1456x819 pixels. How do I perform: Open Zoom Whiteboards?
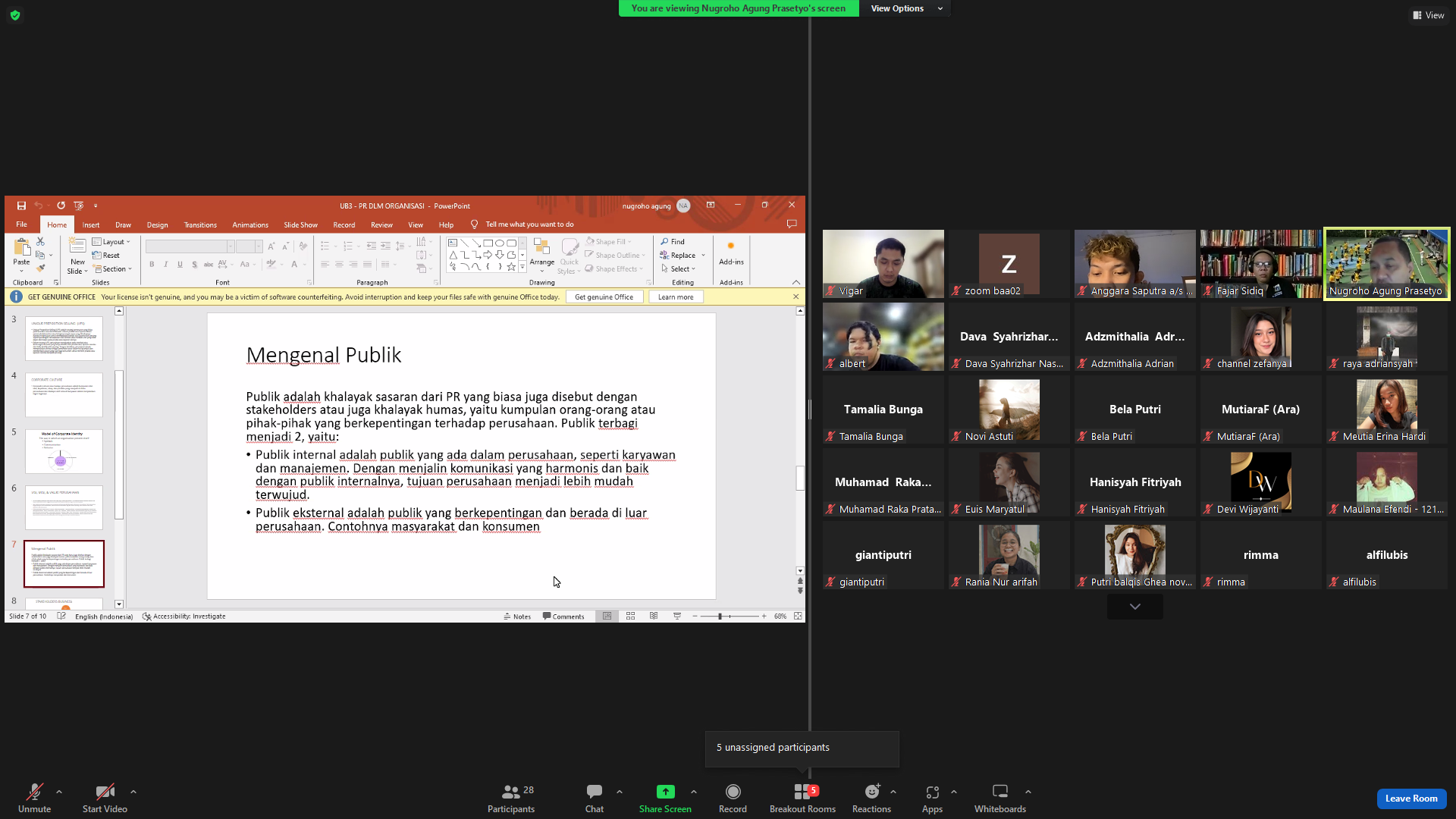[1000, 799]
